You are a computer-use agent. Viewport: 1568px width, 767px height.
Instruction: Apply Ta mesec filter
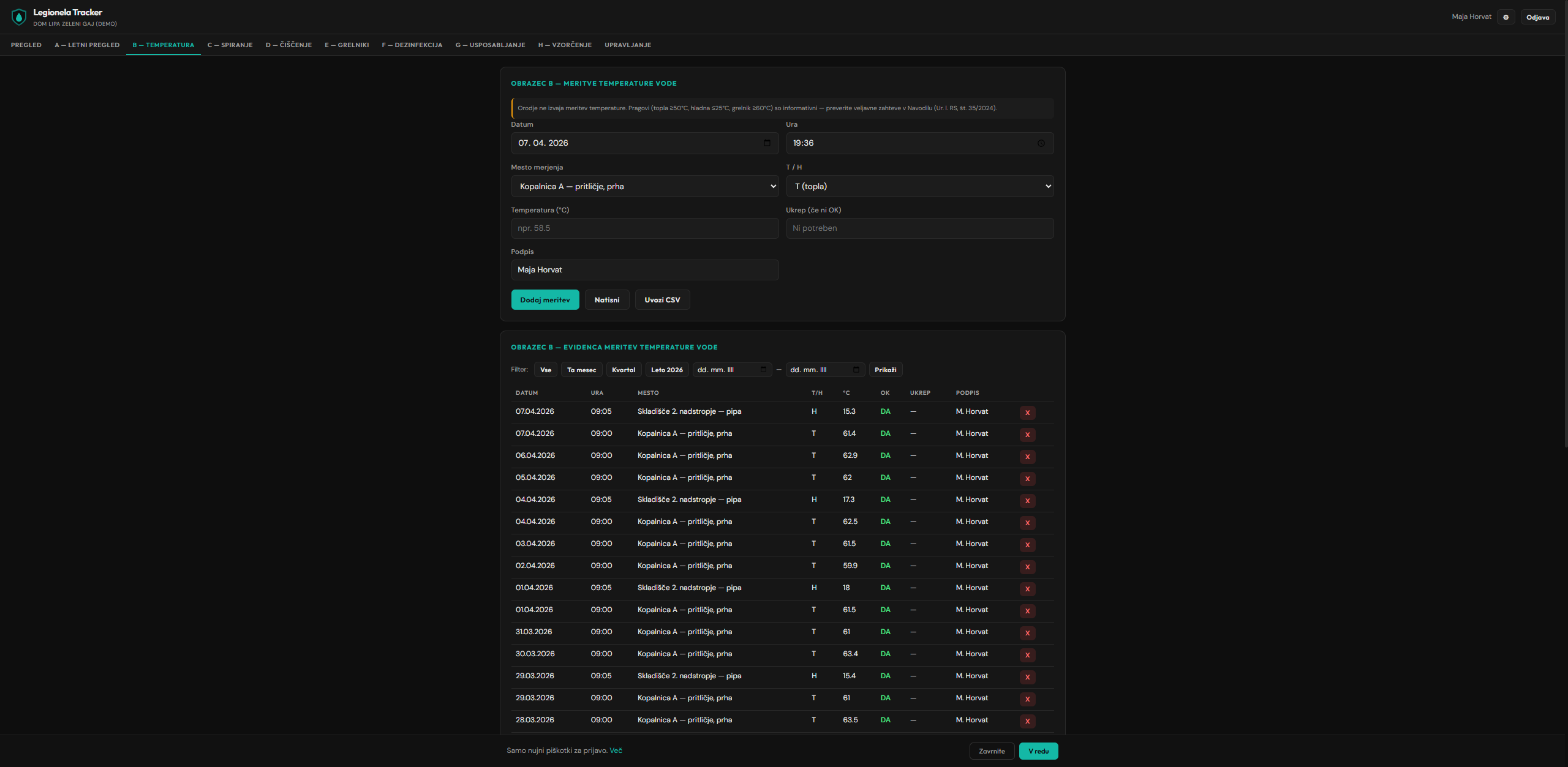581,370
